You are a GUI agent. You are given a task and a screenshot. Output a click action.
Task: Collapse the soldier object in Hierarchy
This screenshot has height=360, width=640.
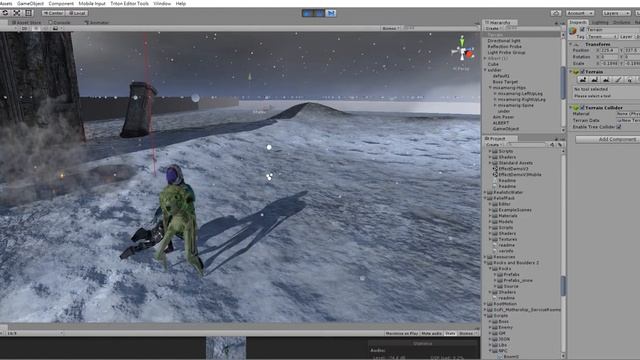click(x=485, y=70)
